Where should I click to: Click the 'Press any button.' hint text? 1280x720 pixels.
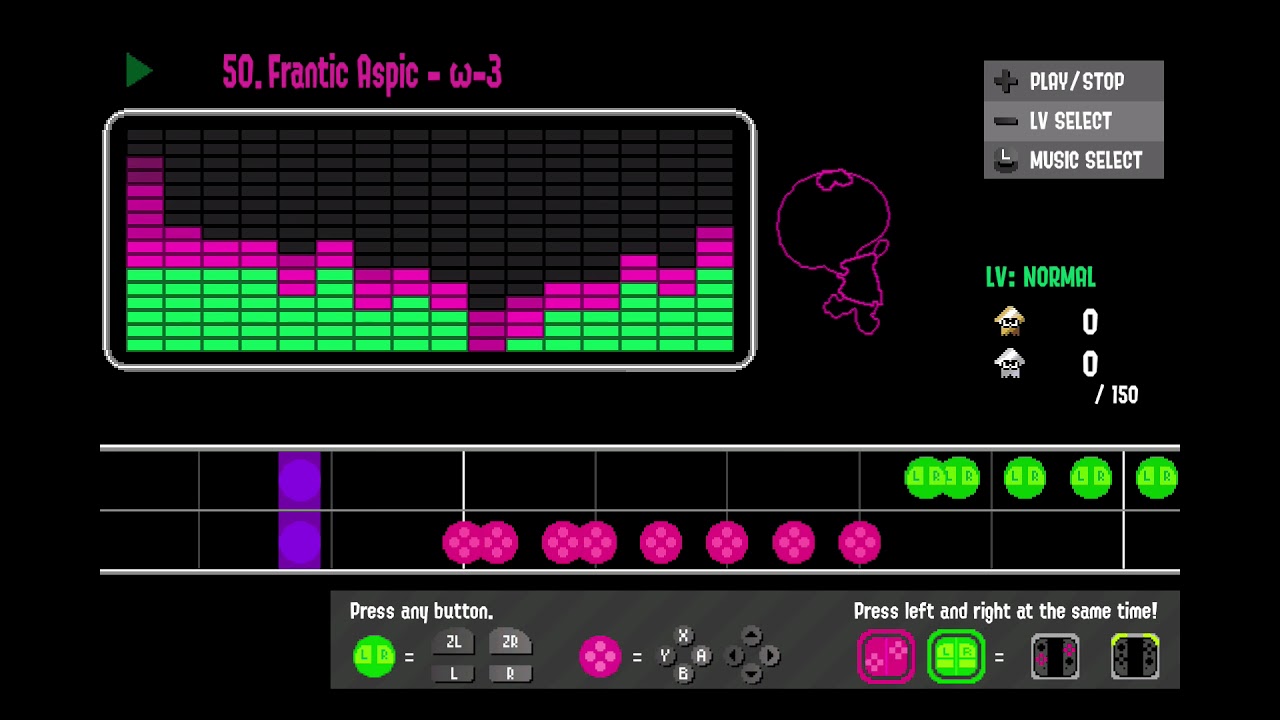(421, 612)
